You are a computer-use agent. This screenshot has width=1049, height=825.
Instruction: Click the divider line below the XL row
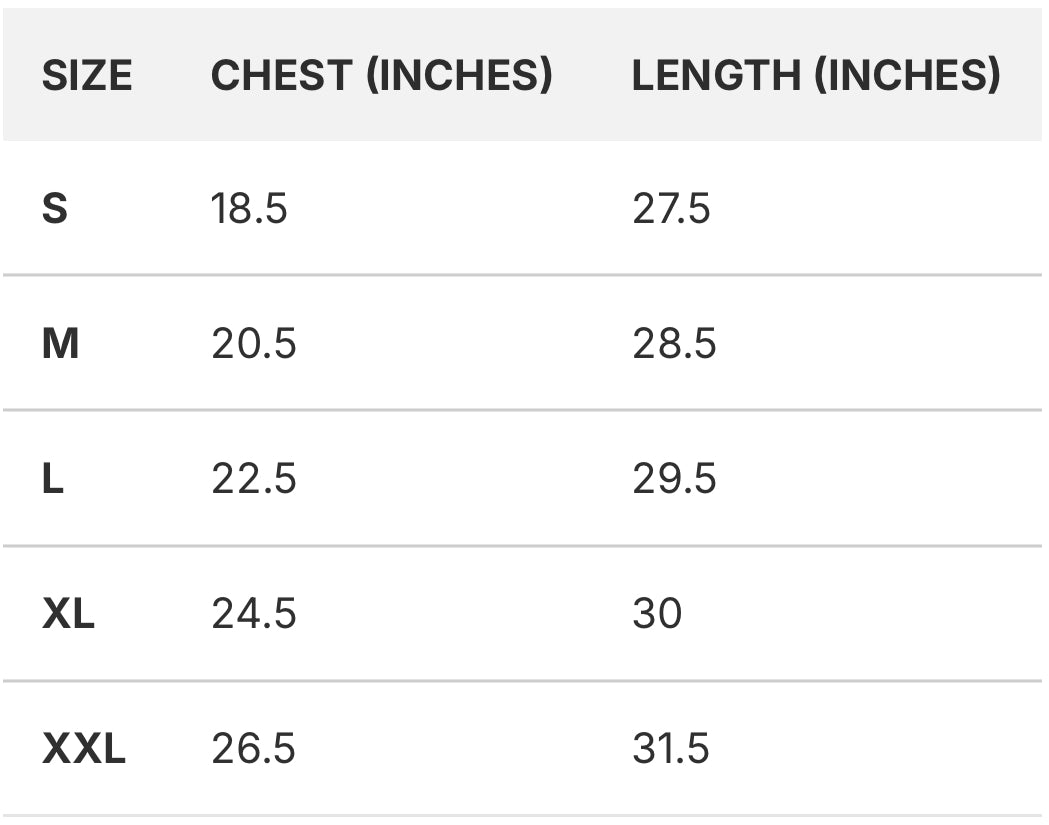point(522,680)
